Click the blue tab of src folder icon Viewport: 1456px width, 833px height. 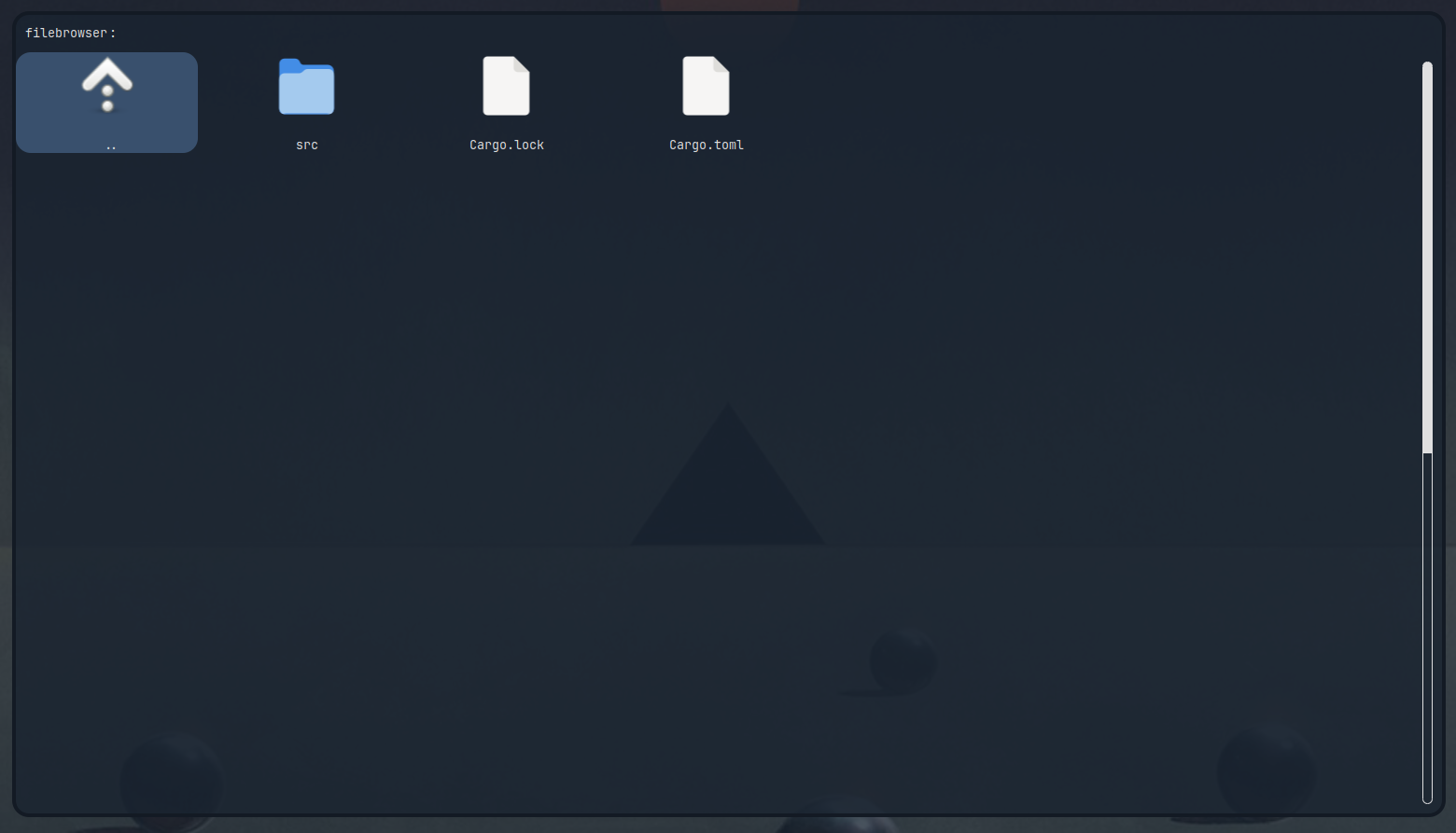click(291, 64)
